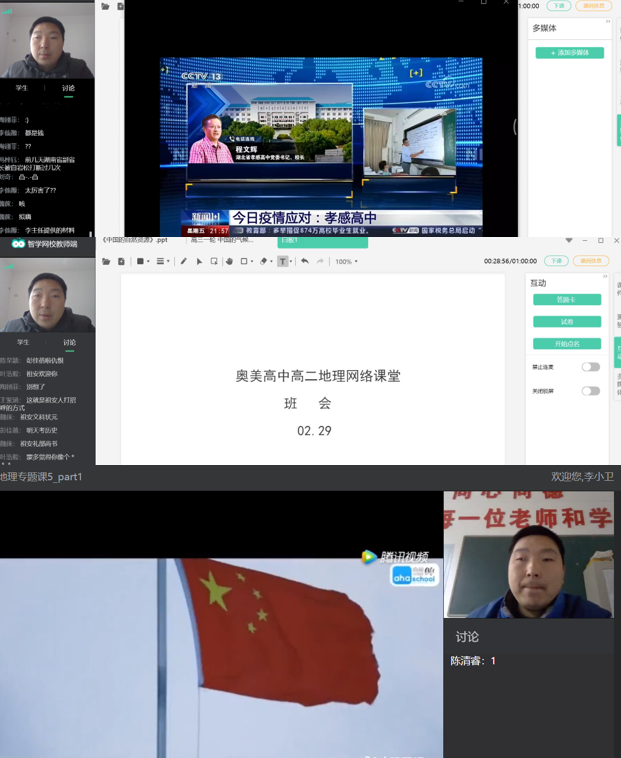Click teacher webcam thumbnail in middle window

(x=47, y=295)
